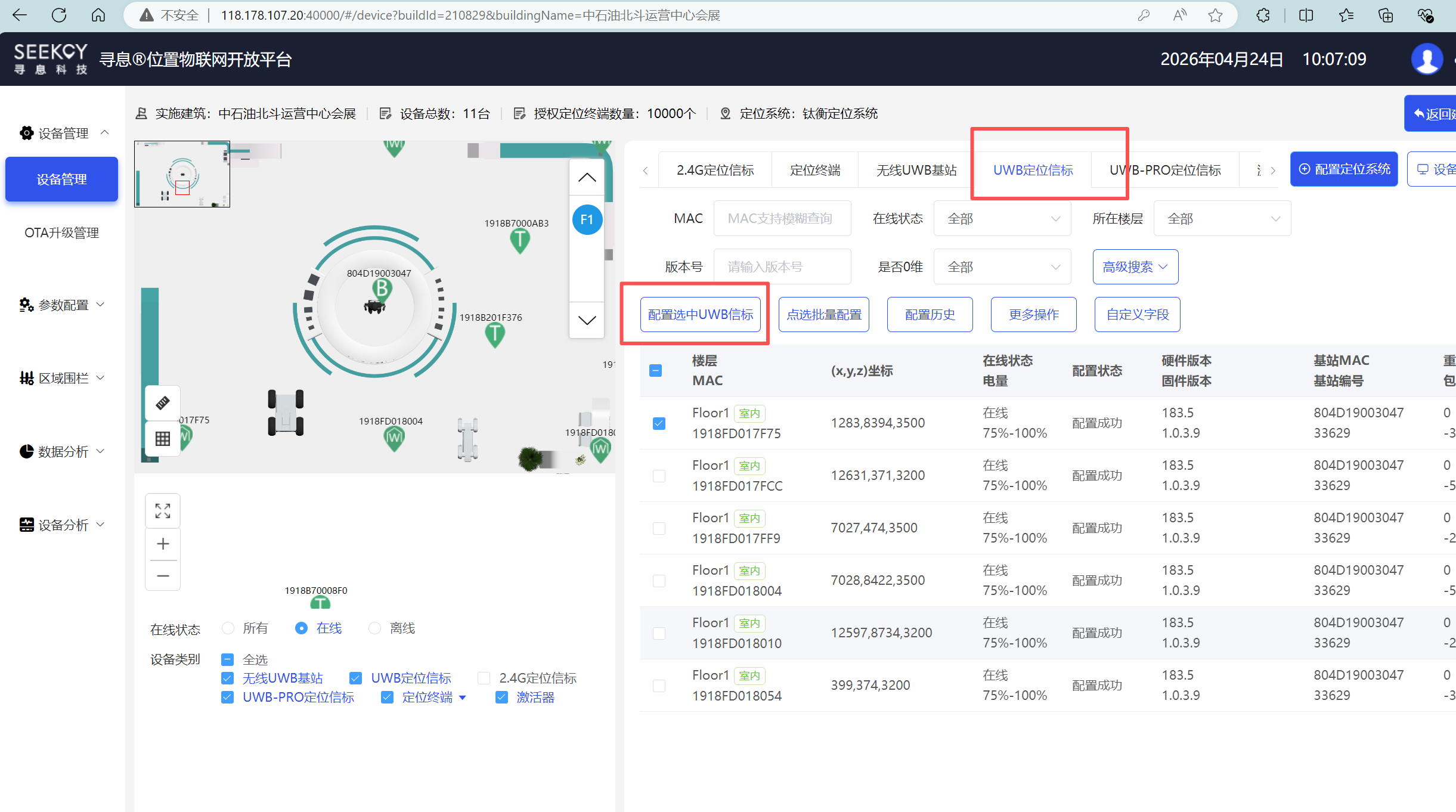Open the 配置历史 button
The width and height of the screenshot is (1456, 812).
pos(930,315)
